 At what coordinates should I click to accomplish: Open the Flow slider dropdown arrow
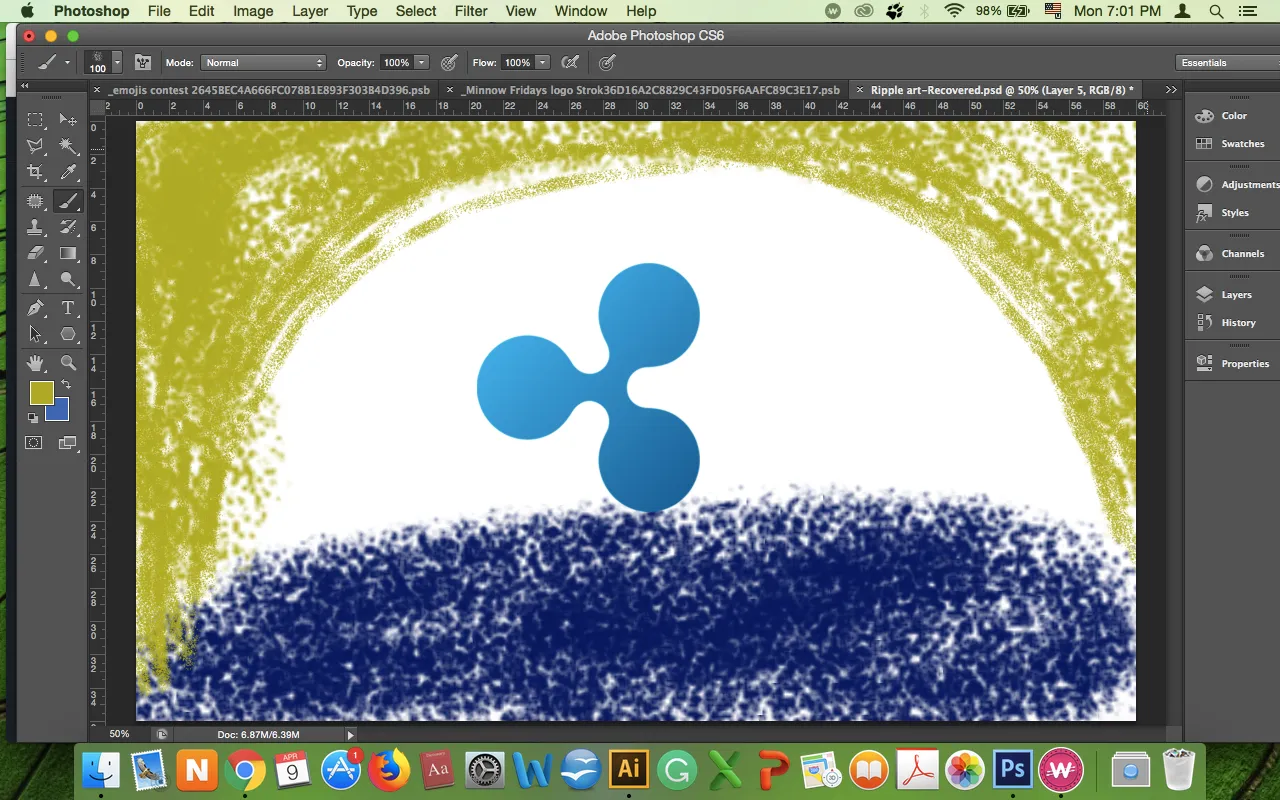pos(542,62)
